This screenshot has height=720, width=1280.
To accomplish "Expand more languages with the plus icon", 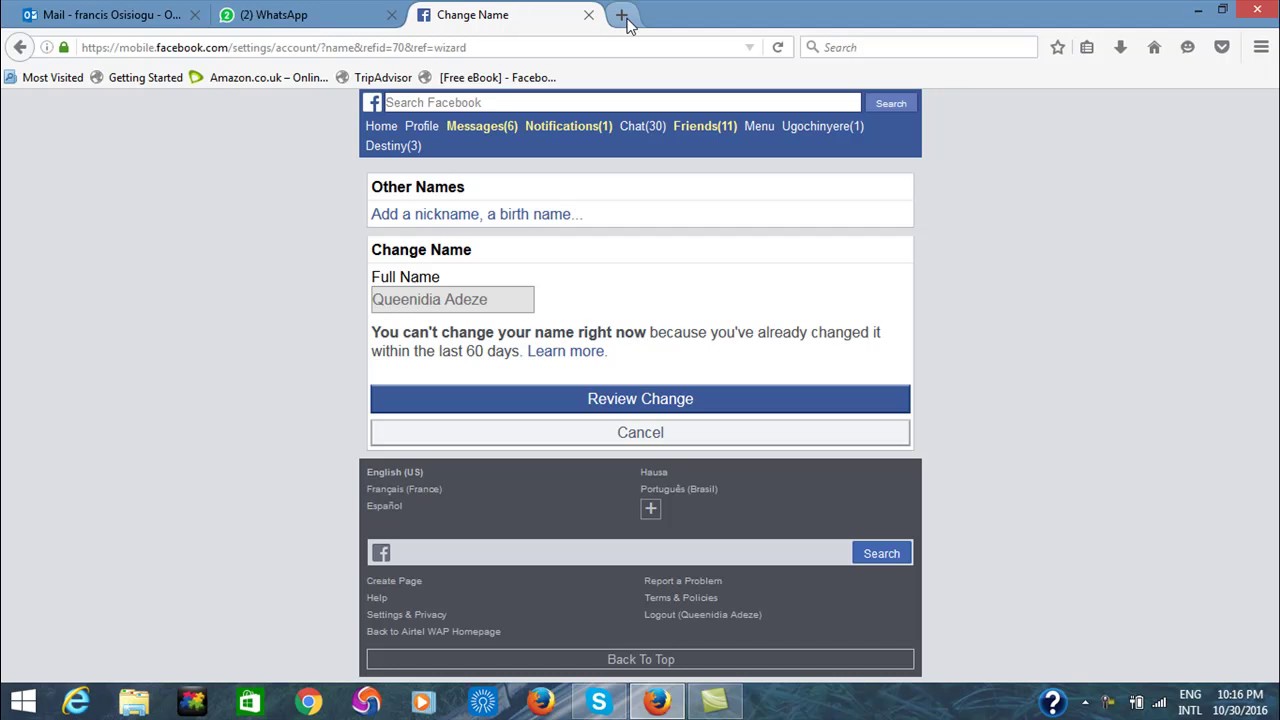I will tap(650, 509).
